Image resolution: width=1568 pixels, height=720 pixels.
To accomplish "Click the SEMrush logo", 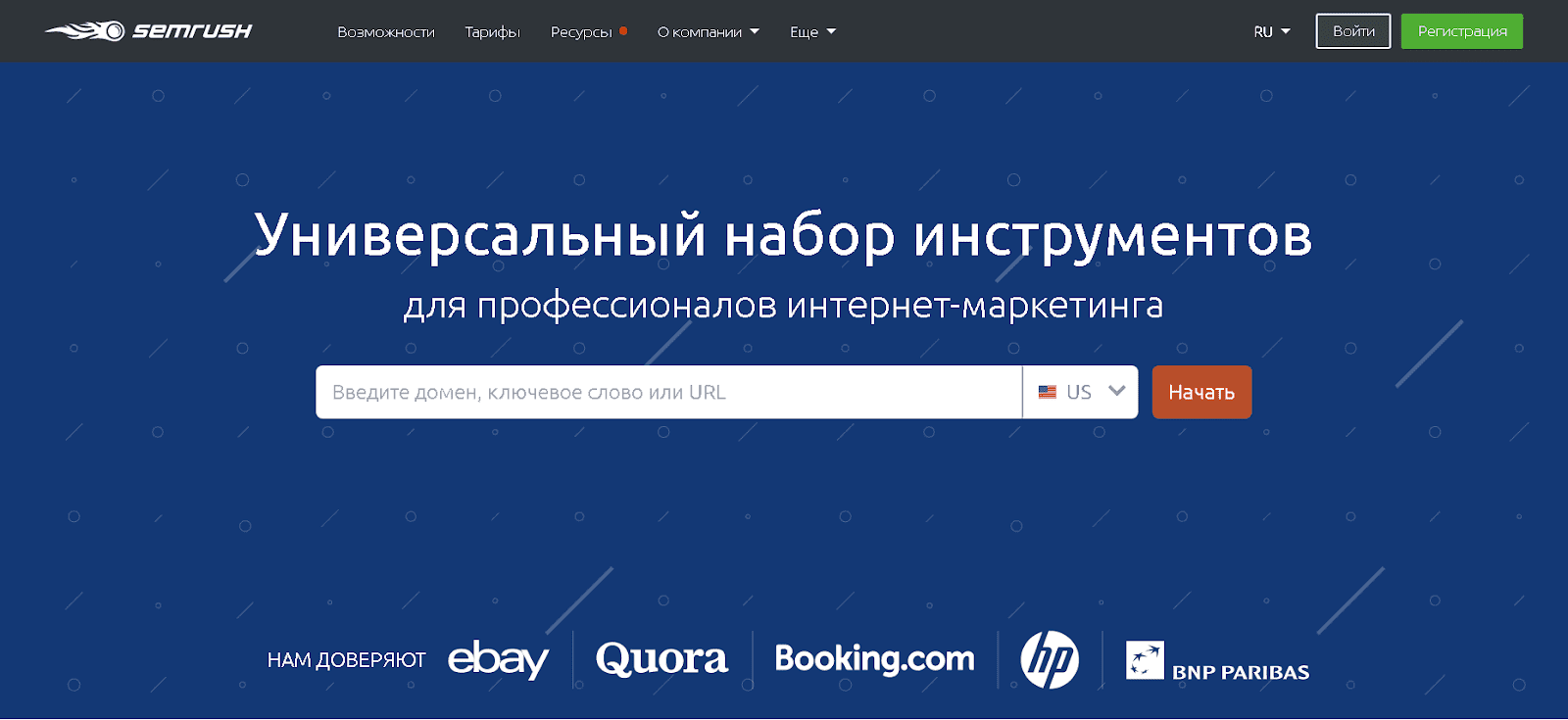I will click(148, 31).
